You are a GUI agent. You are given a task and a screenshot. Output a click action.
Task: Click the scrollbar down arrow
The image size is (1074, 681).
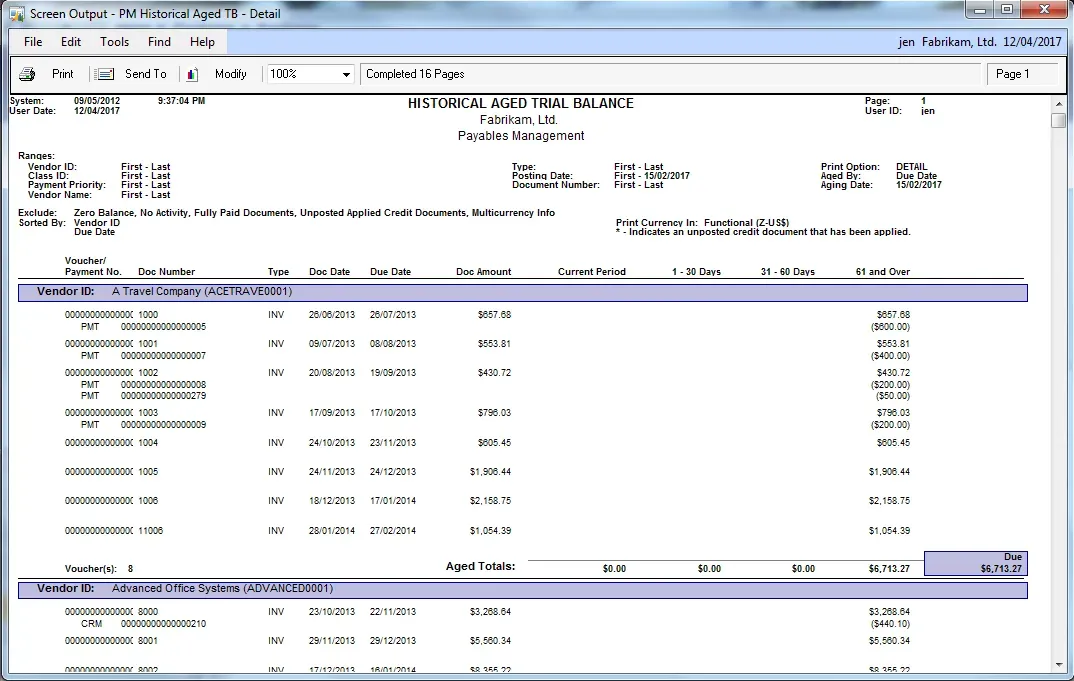(1058, 665)
